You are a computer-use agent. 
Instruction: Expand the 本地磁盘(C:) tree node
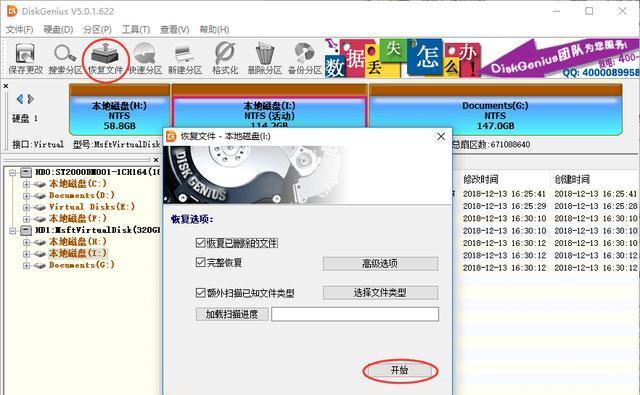point(26,184)
